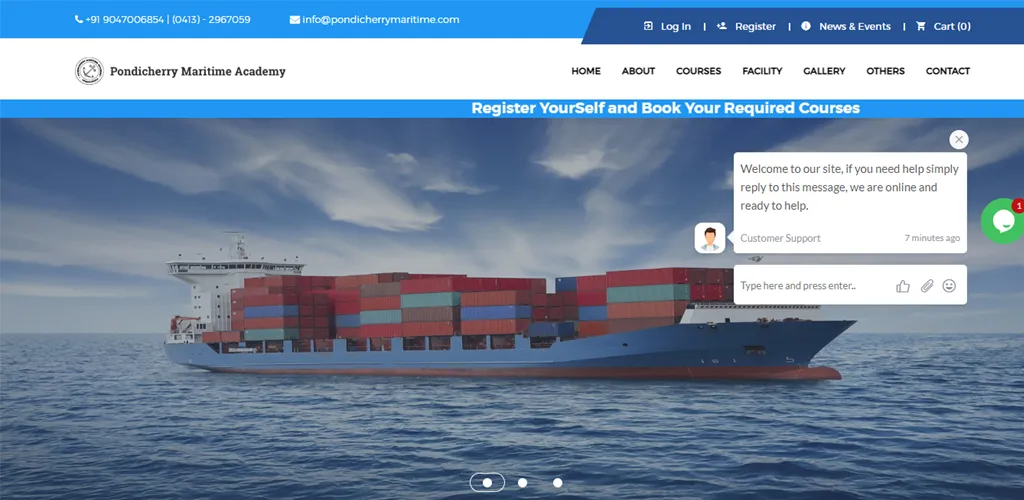Click the News & Events info icon
The height and width of the screenshot is (500, 1024).
pos(806,26)
